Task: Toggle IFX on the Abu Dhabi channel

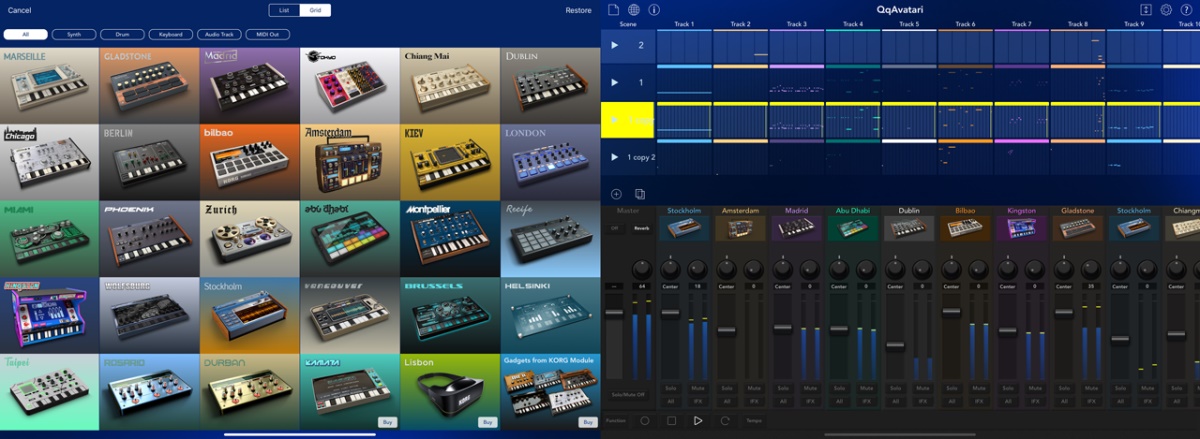Action: click(866, 401)
